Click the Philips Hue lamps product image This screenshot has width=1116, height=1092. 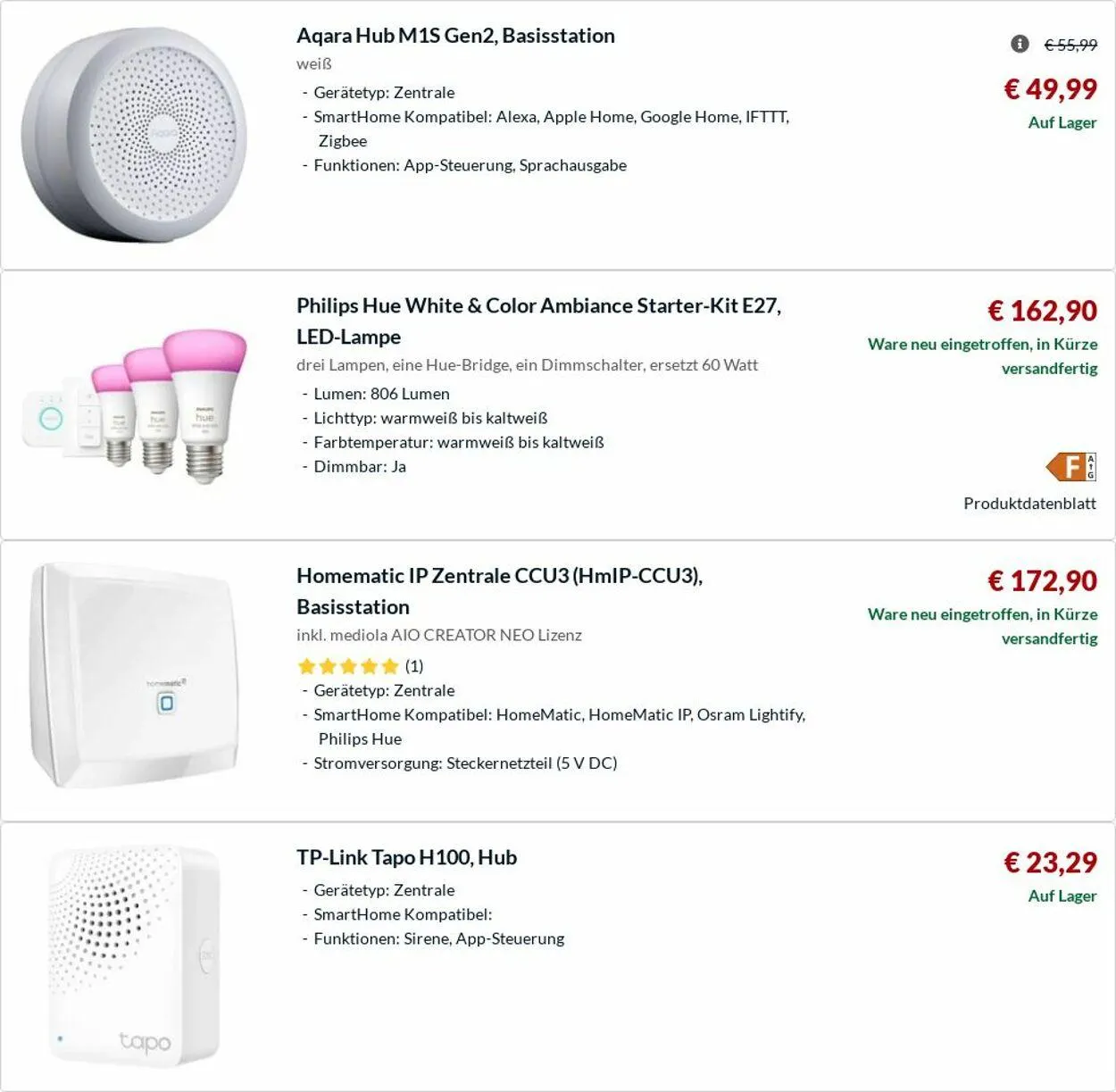(x=134, y=404)
